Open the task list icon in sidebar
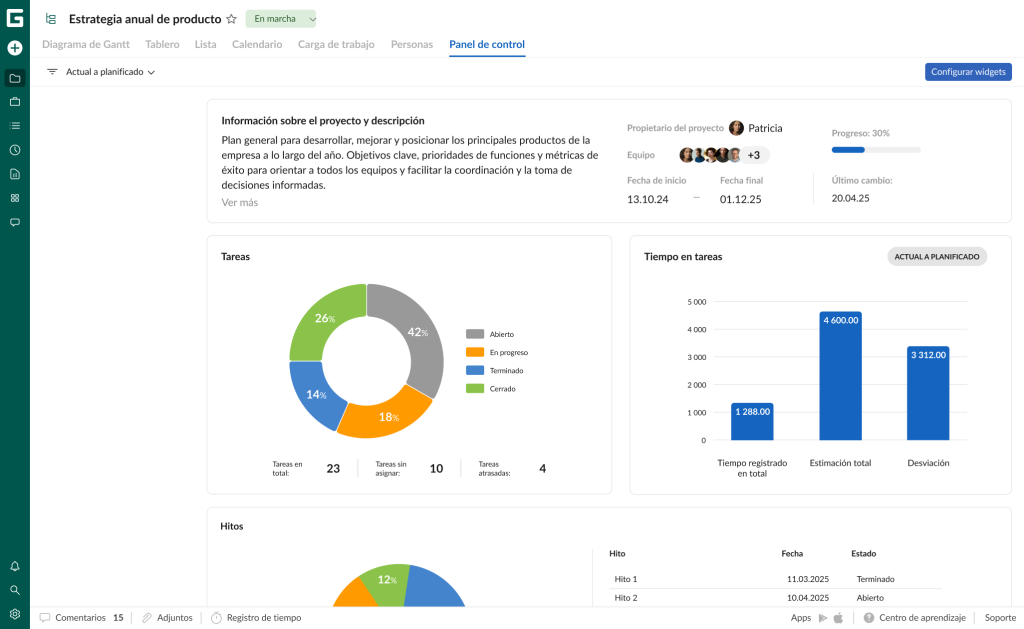Screen dimensions: 1024x629 [x=14, y=125]
